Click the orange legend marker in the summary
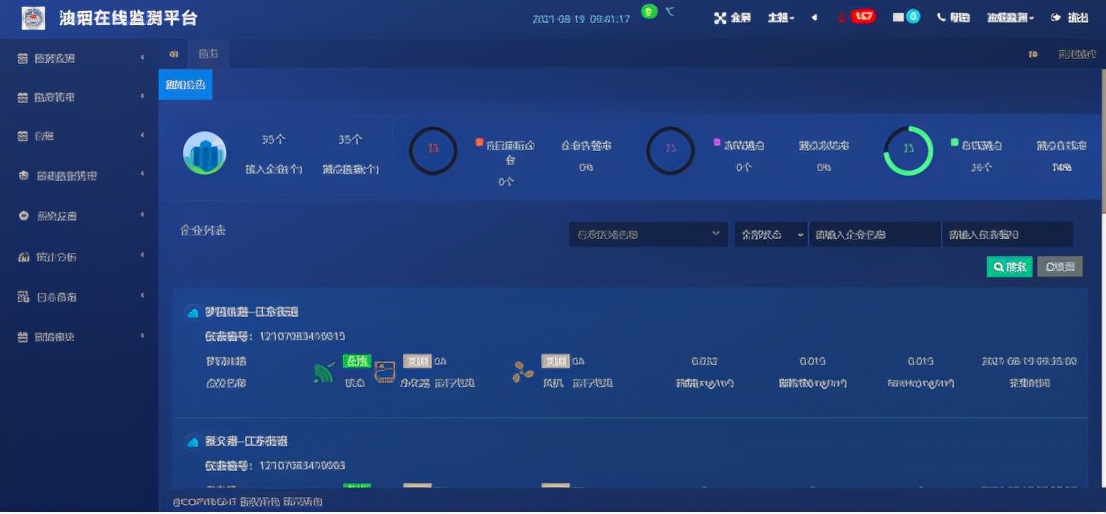This screenshot has width=1106, height=514. [x=480, y=142]
